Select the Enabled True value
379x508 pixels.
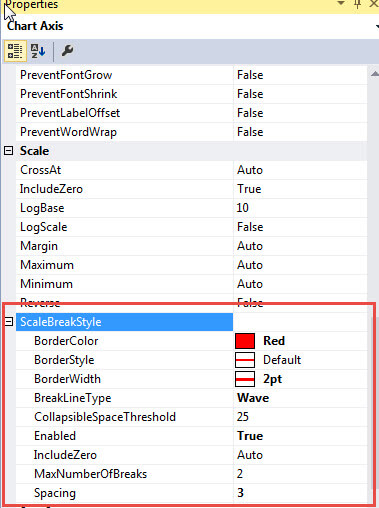250,436
